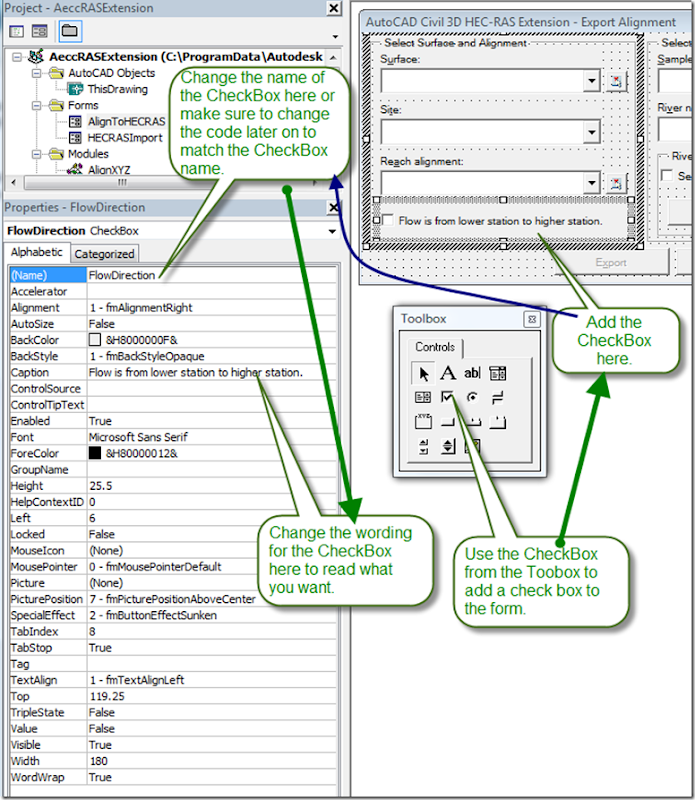Viewport: 695px width, 800px height.
Task: Select the HECRASImport form in project tree
Action: 125,138
